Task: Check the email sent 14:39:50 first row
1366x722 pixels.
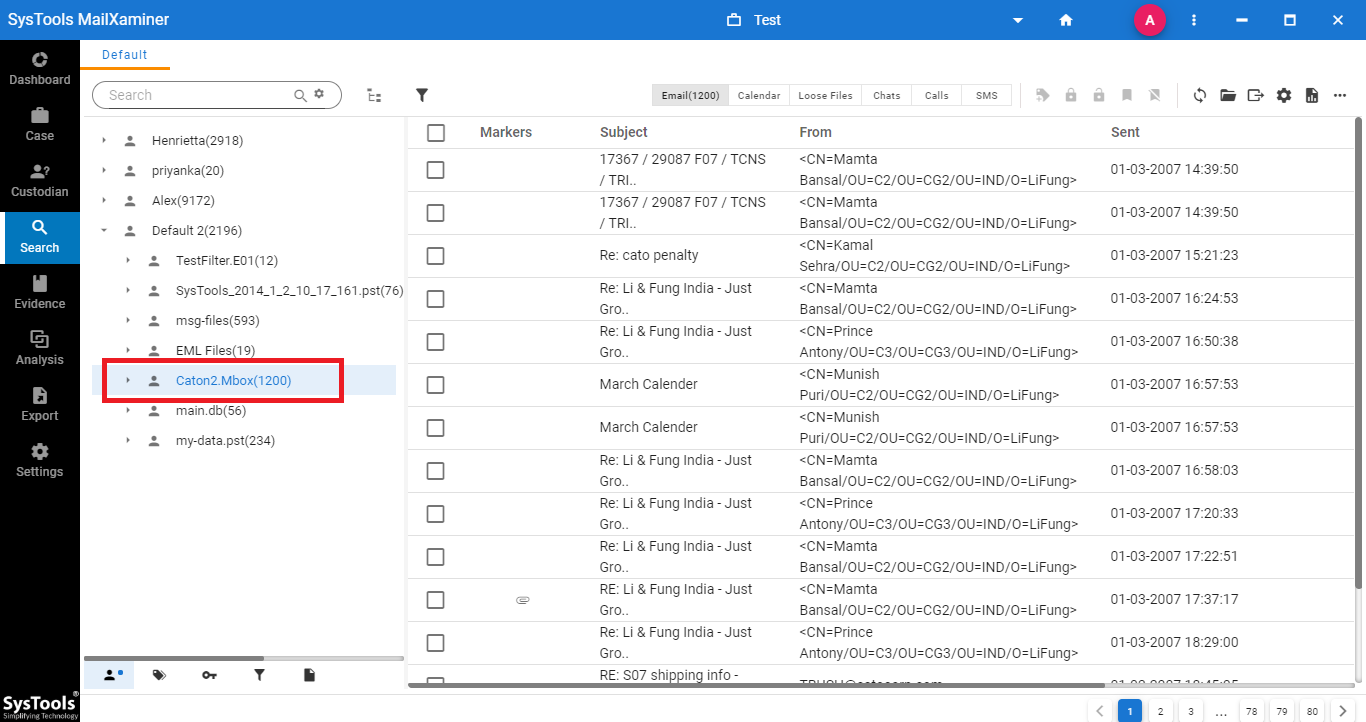Action: pyautogui.click(x=435, y=170)
